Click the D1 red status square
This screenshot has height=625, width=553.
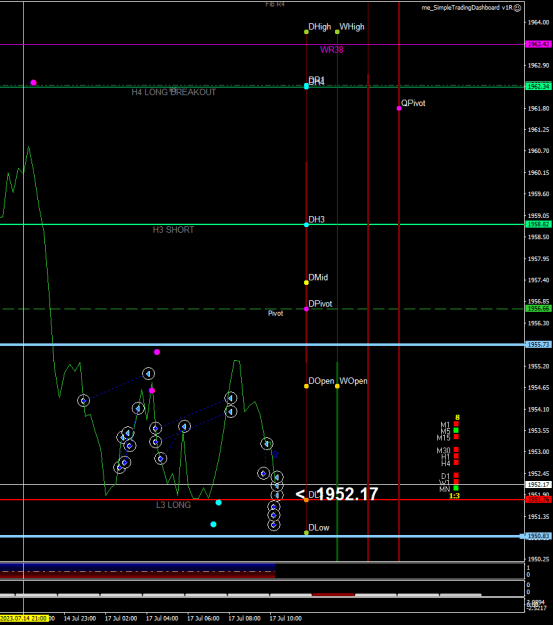point(456,476)
